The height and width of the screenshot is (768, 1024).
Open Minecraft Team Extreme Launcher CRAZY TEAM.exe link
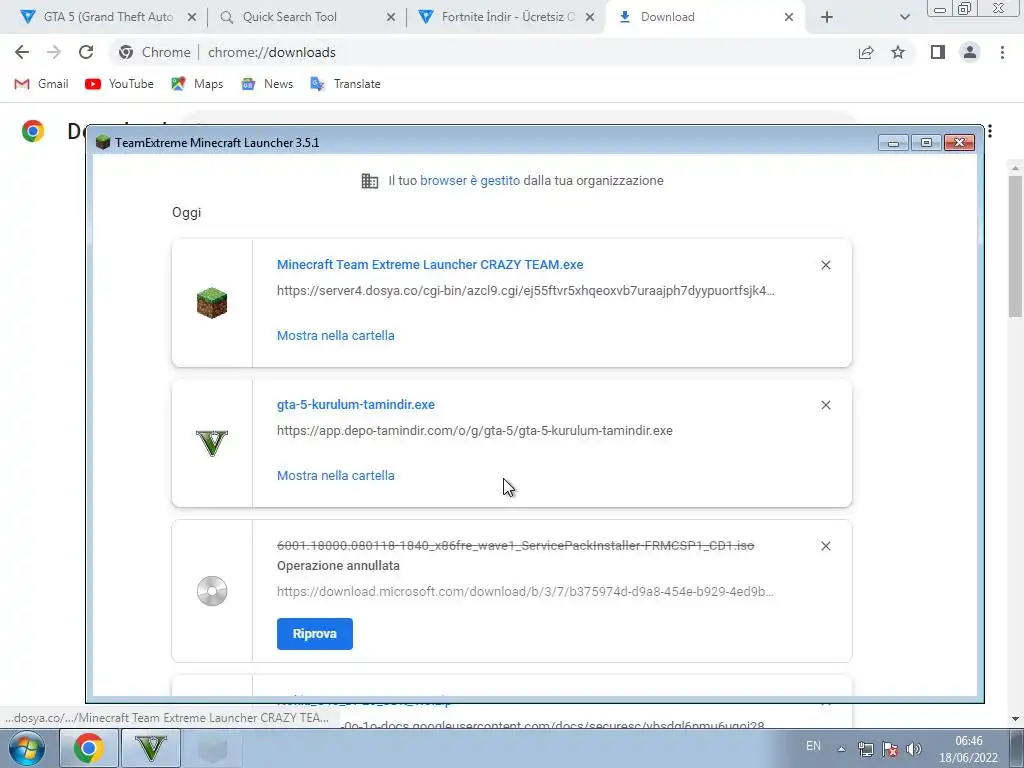coord(430,264)
